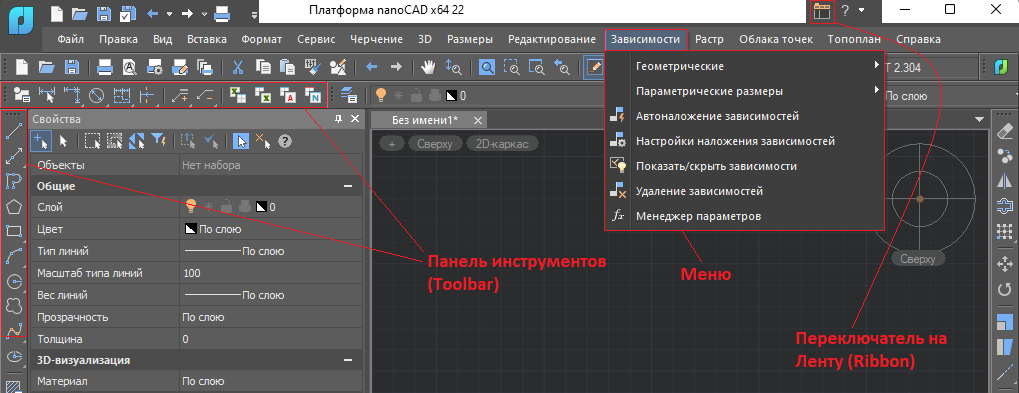Select the Polygon drawing tool
The image size is (1019, 393).
click(14, 206)
